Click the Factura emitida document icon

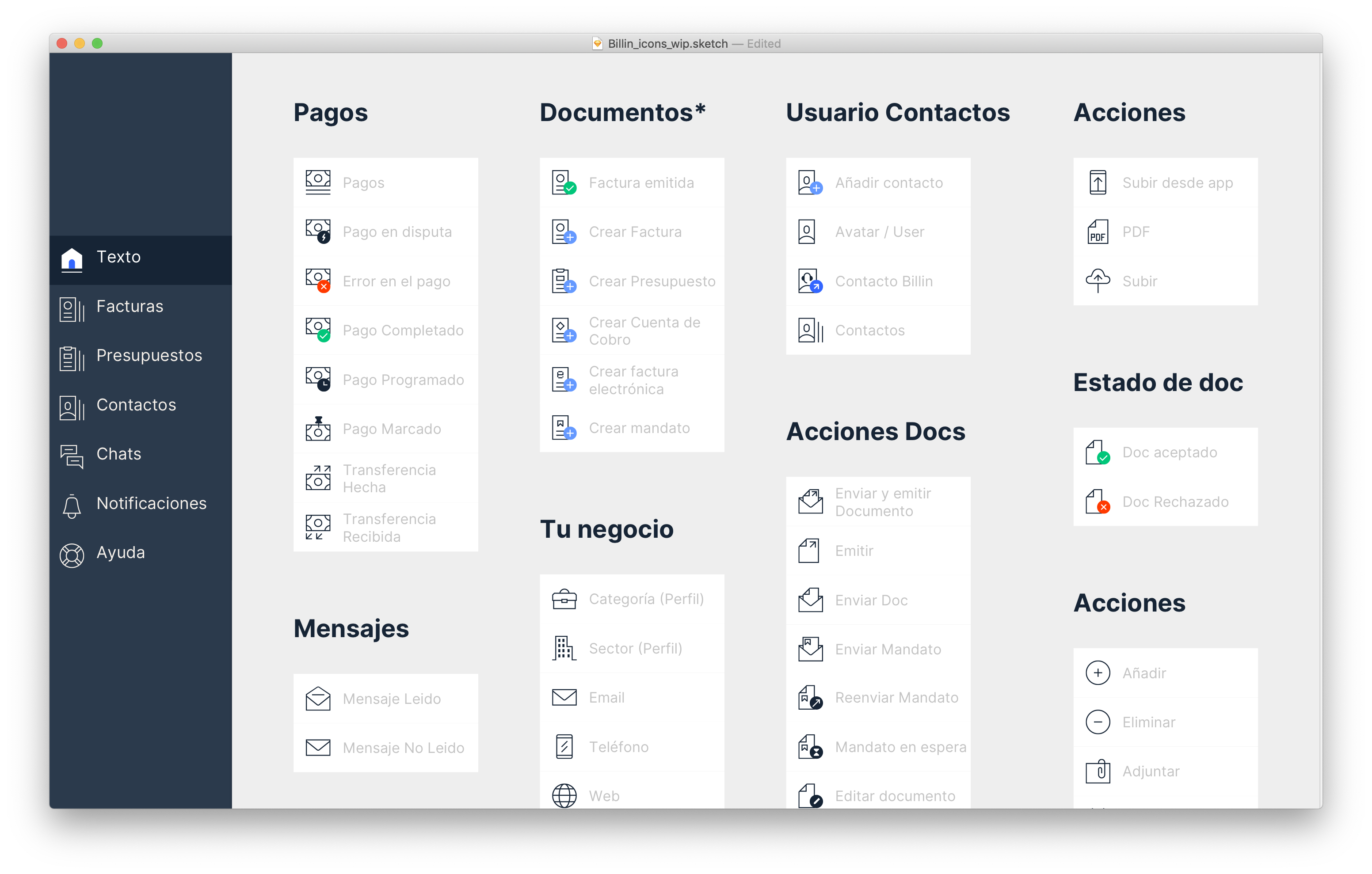[564, 182]
